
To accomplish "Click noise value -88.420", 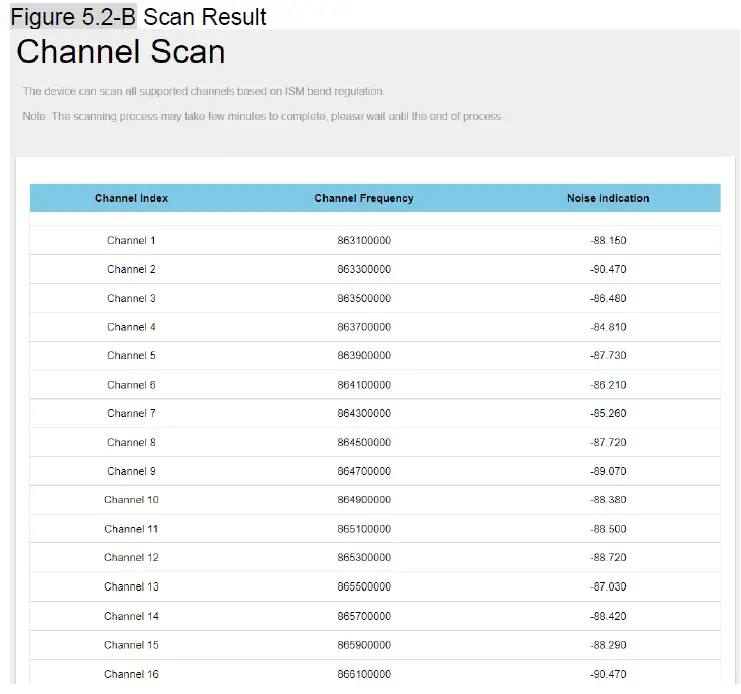I will tap(608, 617).
